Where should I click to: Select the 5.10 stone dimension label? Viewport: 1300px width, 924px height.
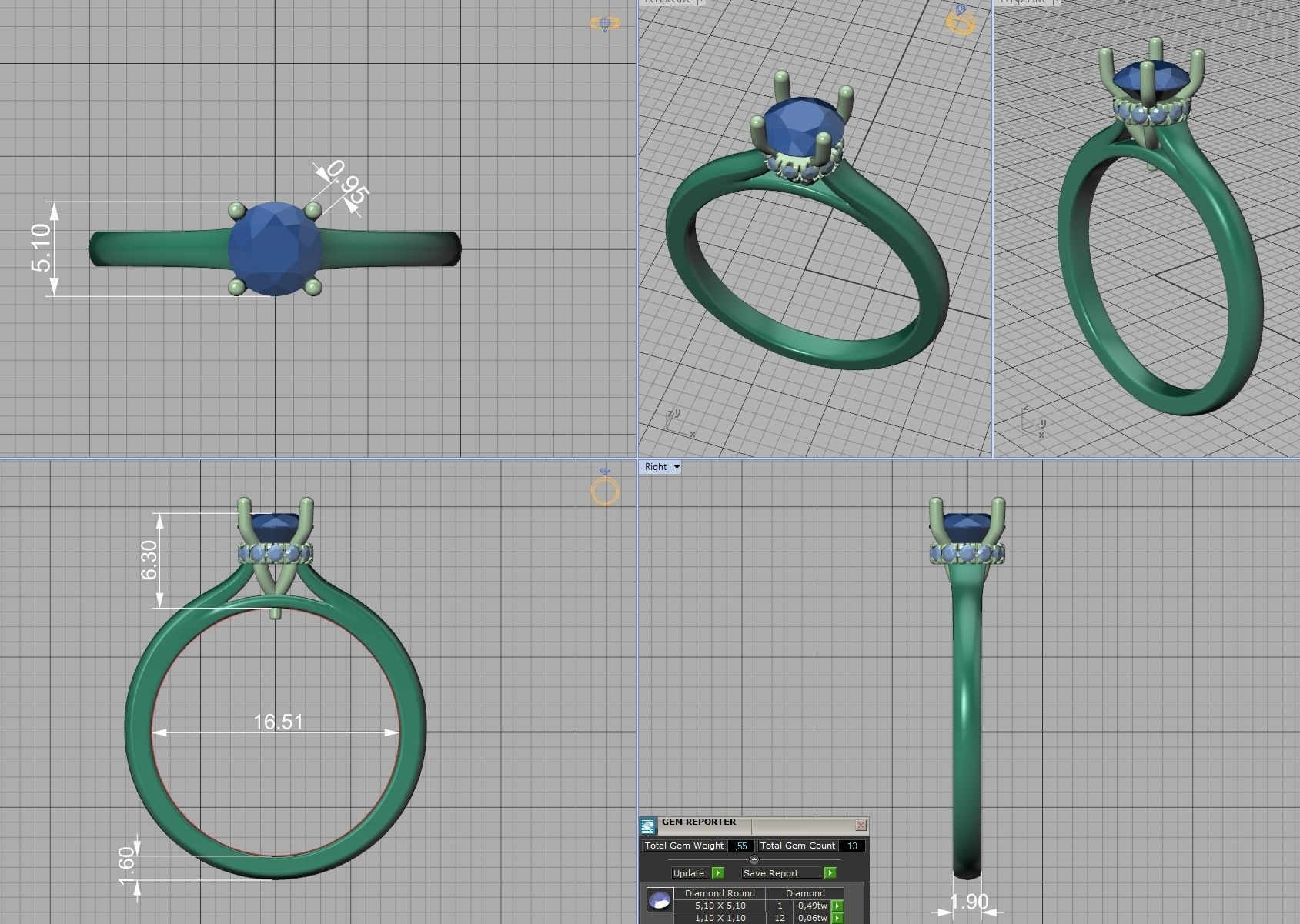[41, 248]
